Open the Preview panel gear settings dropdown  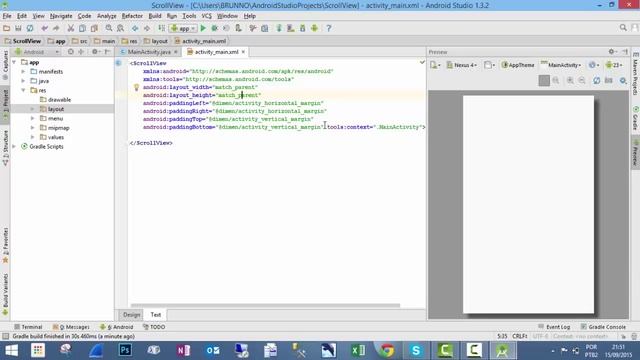pyautogui.click(x=612, y=52)
